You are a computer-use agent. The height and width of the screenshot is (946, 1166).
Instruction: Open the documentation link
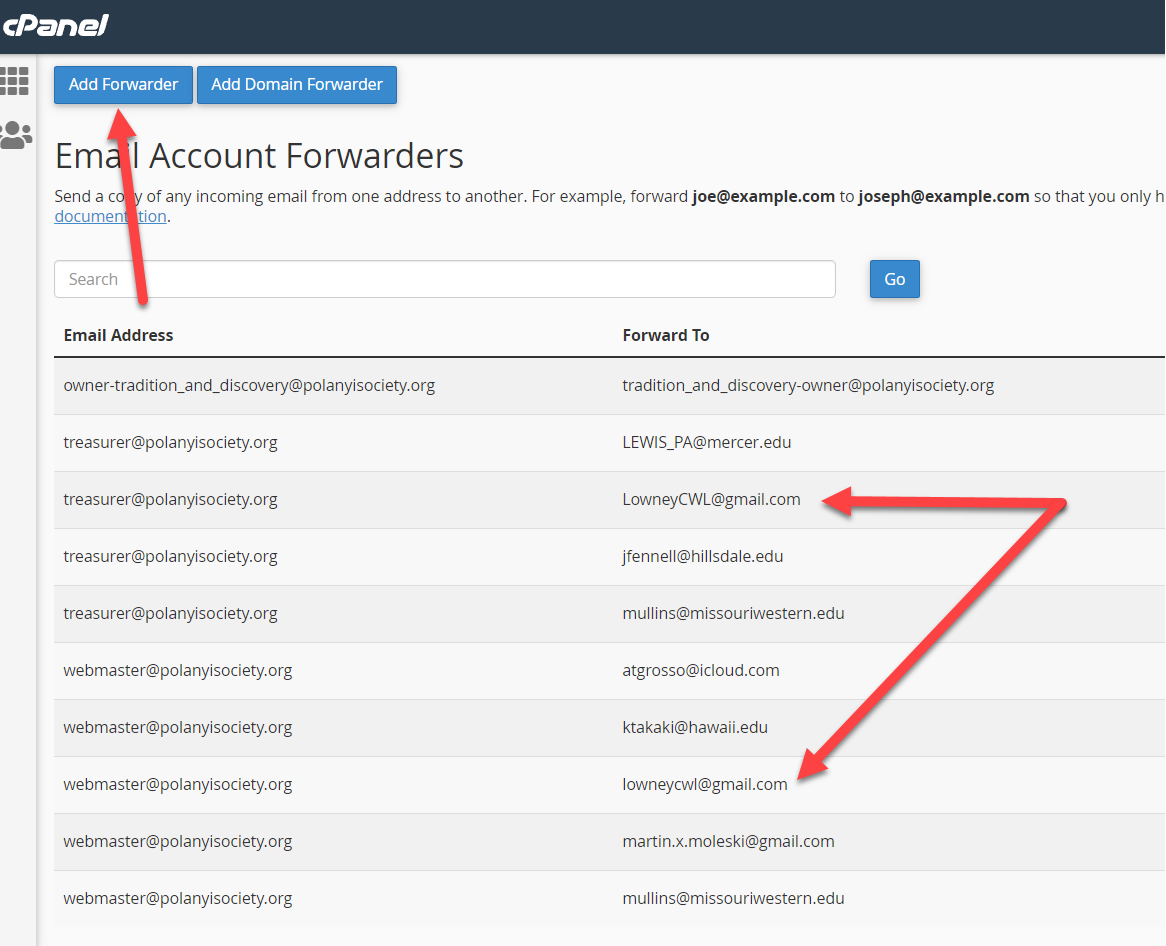point(110,216)
